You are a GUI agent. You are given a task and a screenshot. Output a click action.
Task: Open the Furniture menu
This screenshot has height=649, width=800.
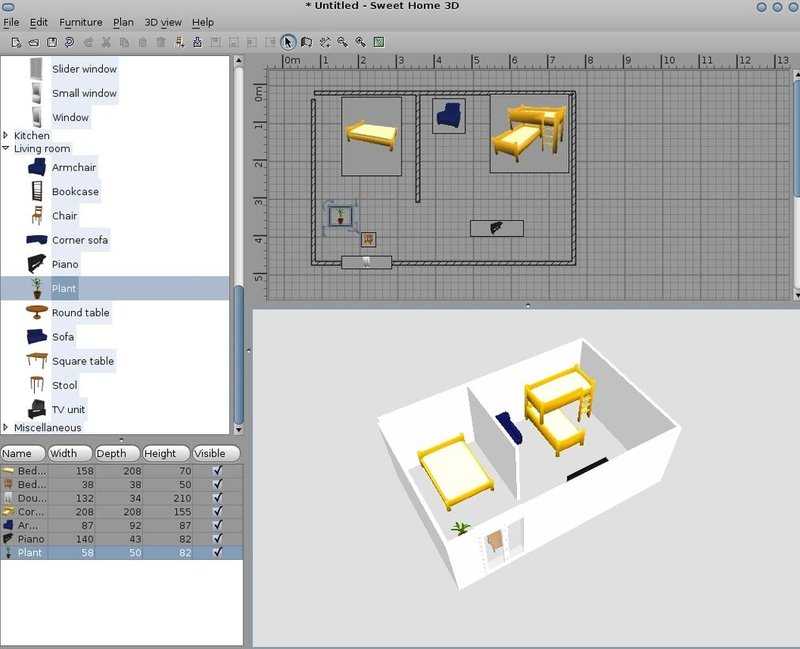click(x=80, y=22)
